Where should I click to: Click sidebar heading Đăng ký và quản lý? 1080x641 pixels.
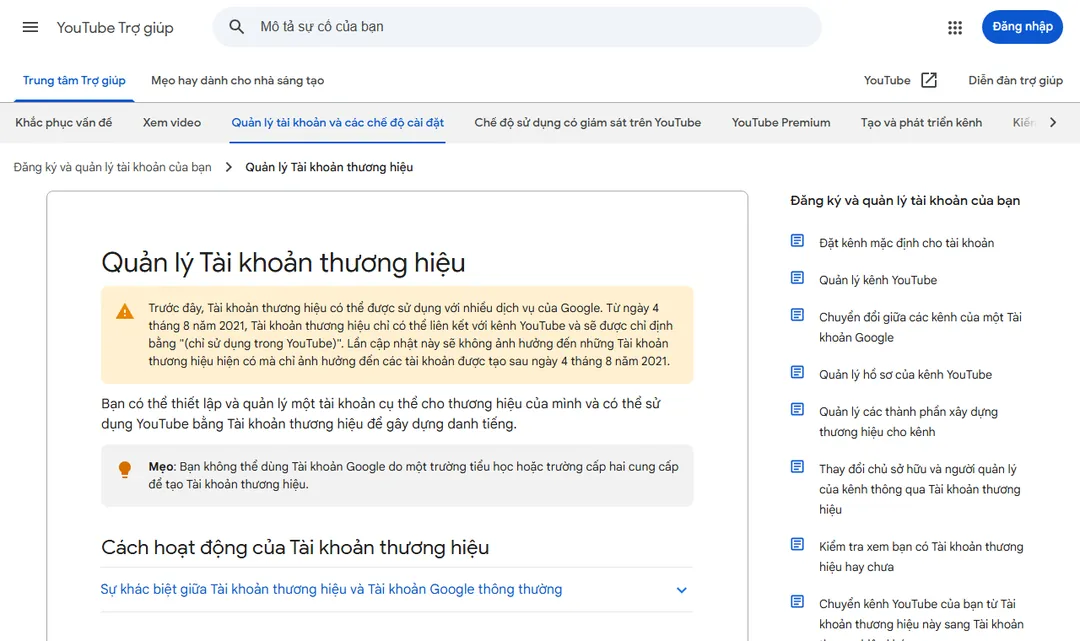point(905,200)
